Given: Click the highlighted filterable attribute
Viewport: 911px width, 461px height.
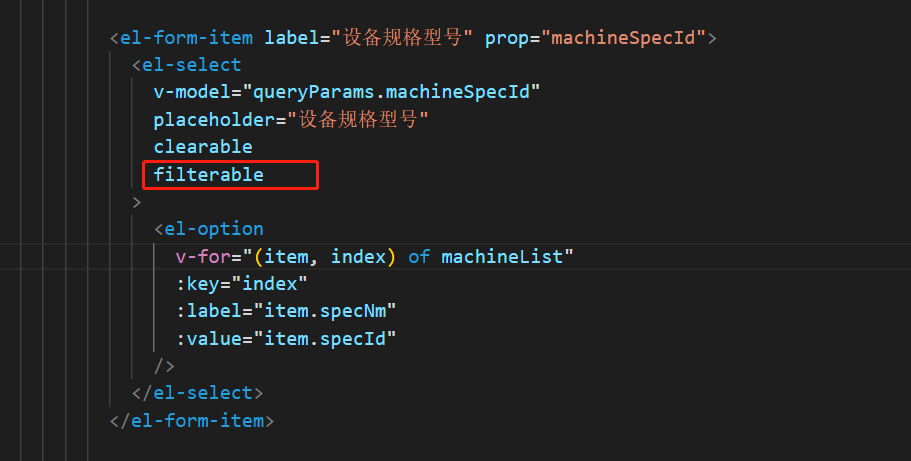Looking at the screenshot, I should pyautogui.click(x=208, y=175).
